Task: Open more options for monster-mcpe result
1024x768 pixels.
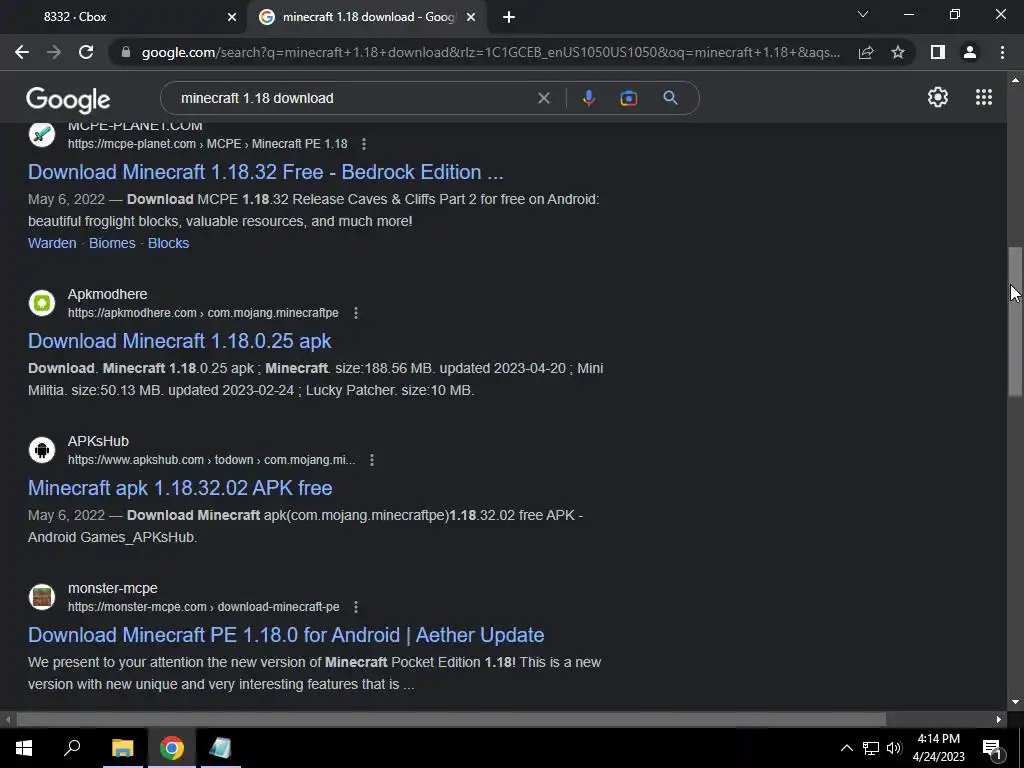Action: pyautogui.click(x=356, y=607)
